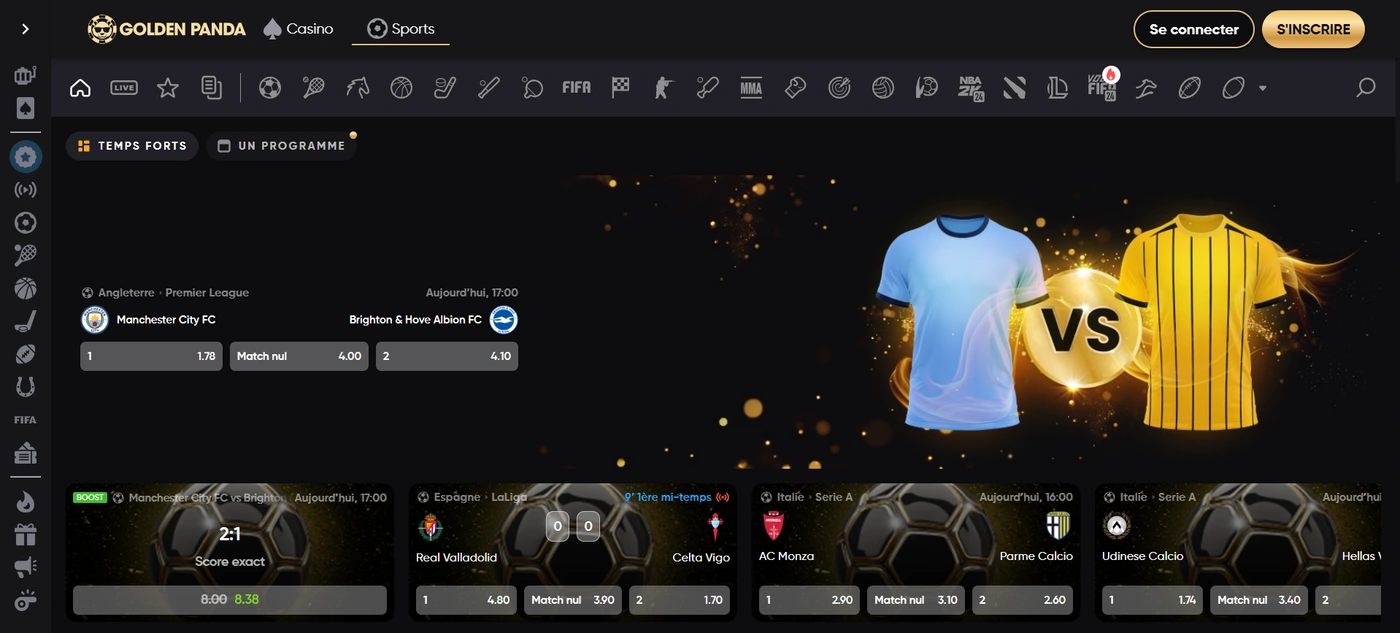Open the NBA 2K24 esports icon
The width and height of the screenshot is (1400, 633).
970,88
